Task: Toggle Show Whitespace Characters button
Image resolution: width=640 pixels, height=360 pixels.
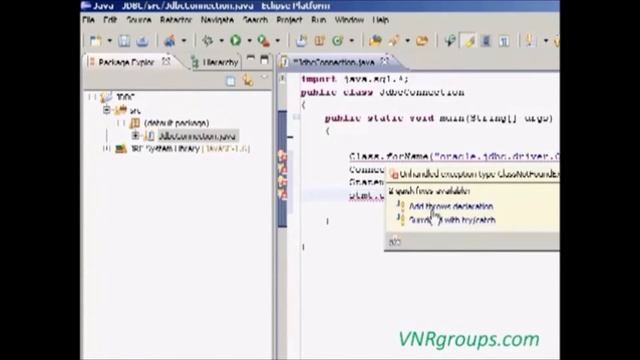Action: coord(504,41)
